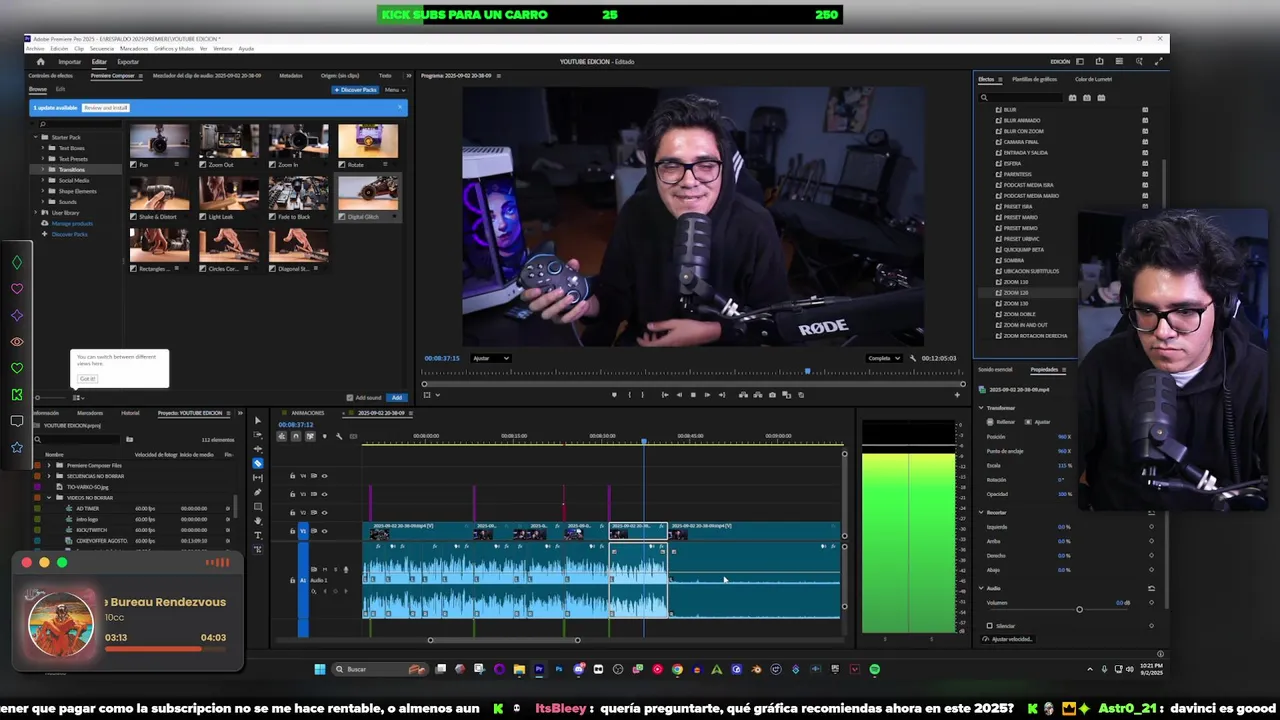Select the Ripple Edit tool

tap(257, 449)
